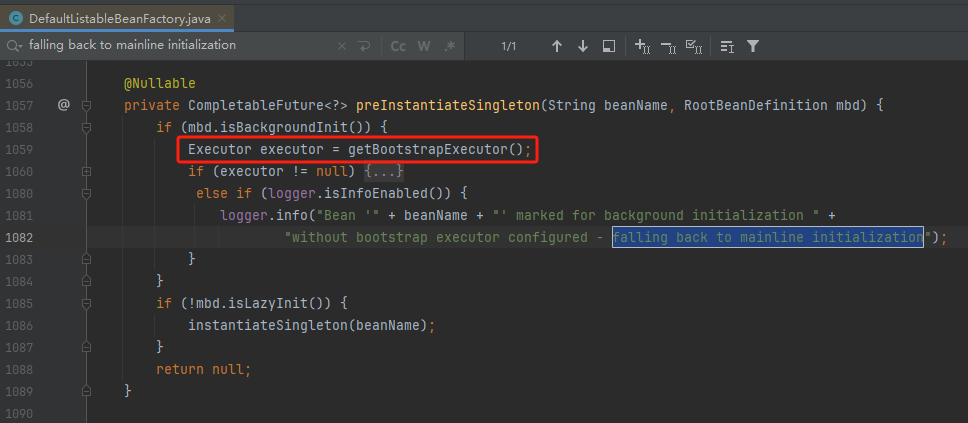Unselect current occurrence icon
This screenshot has height=423, width=968.
point(668,46)
